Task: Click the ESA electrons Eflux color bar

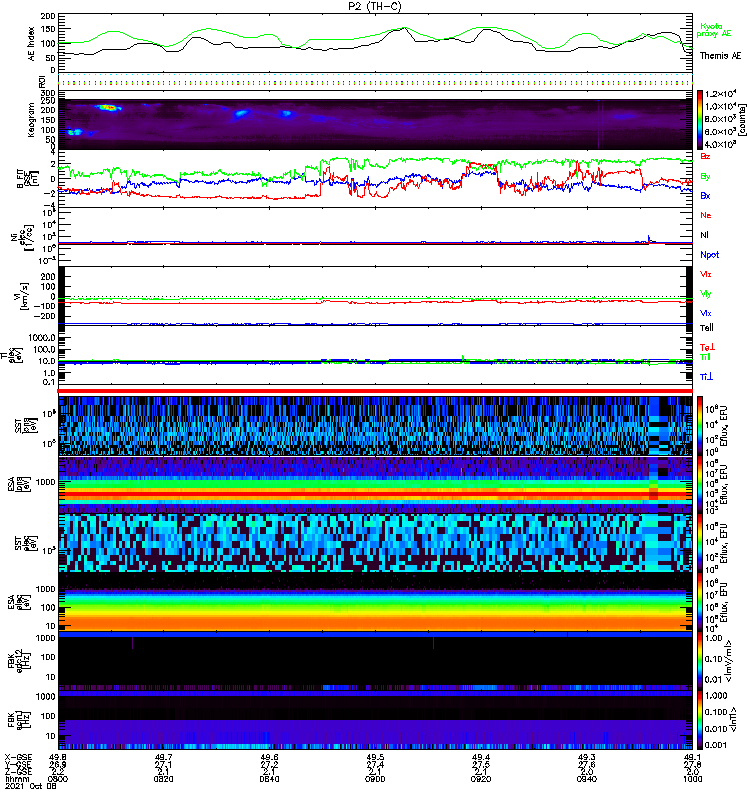Action: (700, 602)
